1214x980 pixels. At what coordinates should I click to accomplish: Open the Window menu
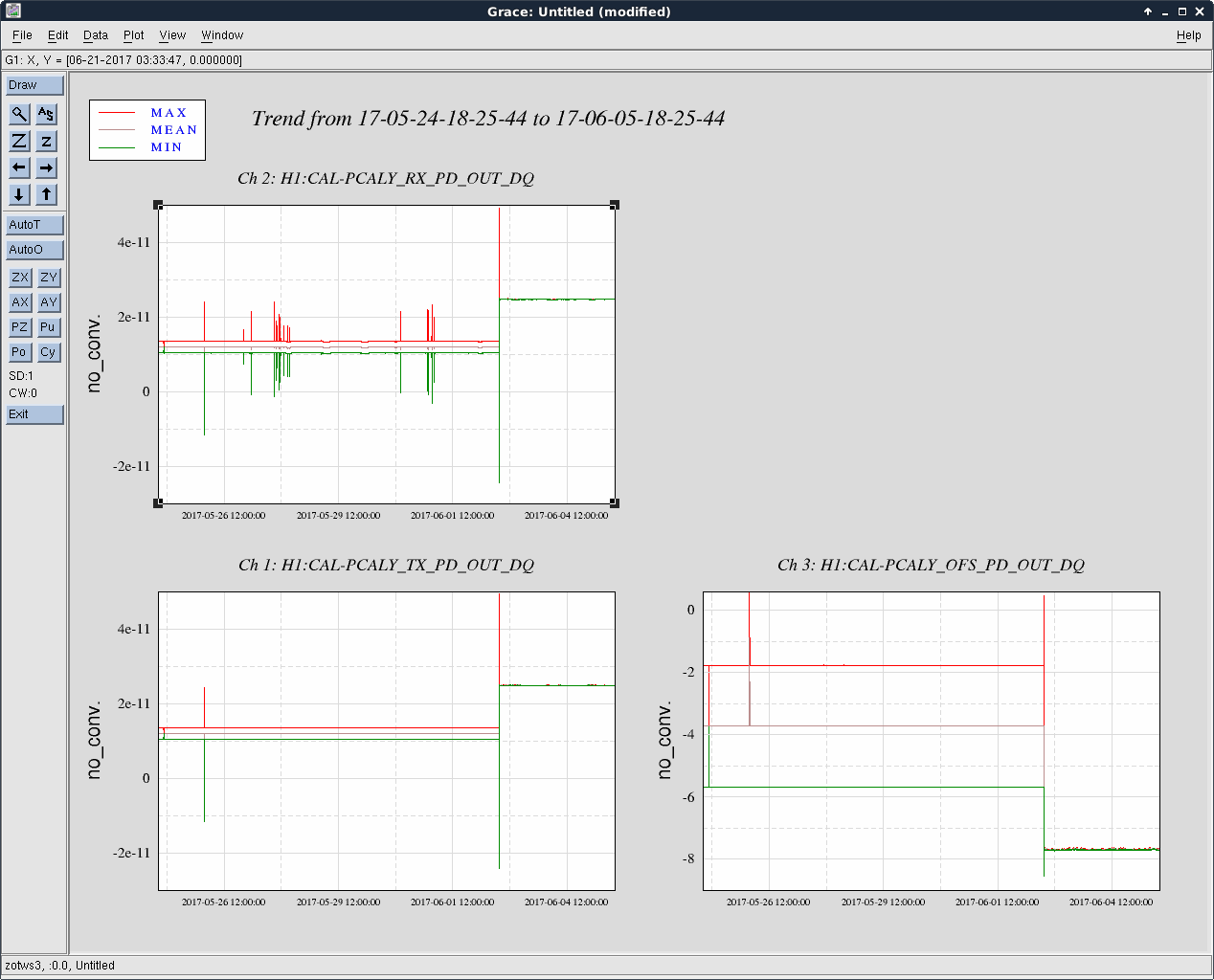(222, 35)
